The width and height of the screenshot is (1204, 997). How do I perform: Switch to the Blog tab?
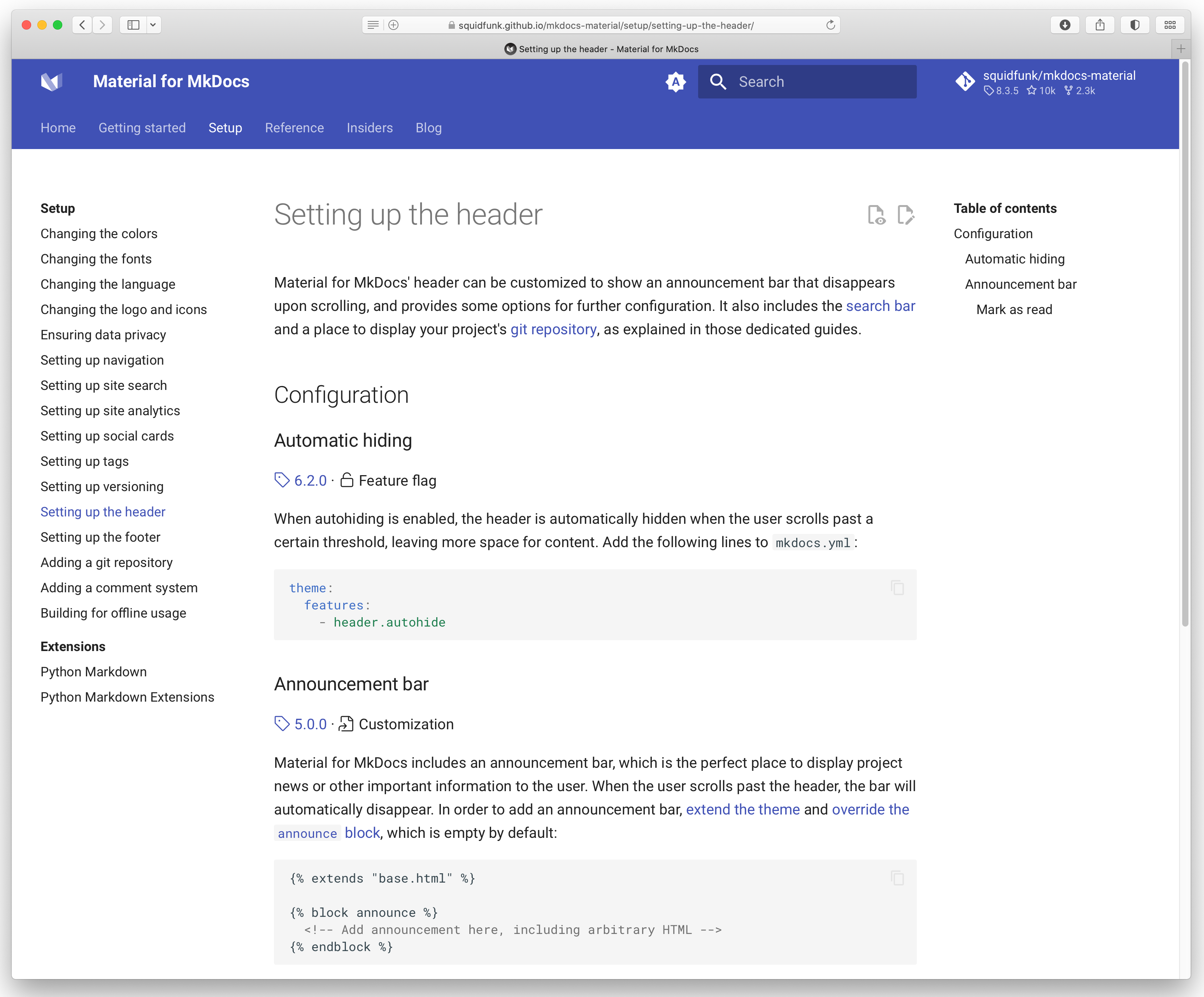428,128
